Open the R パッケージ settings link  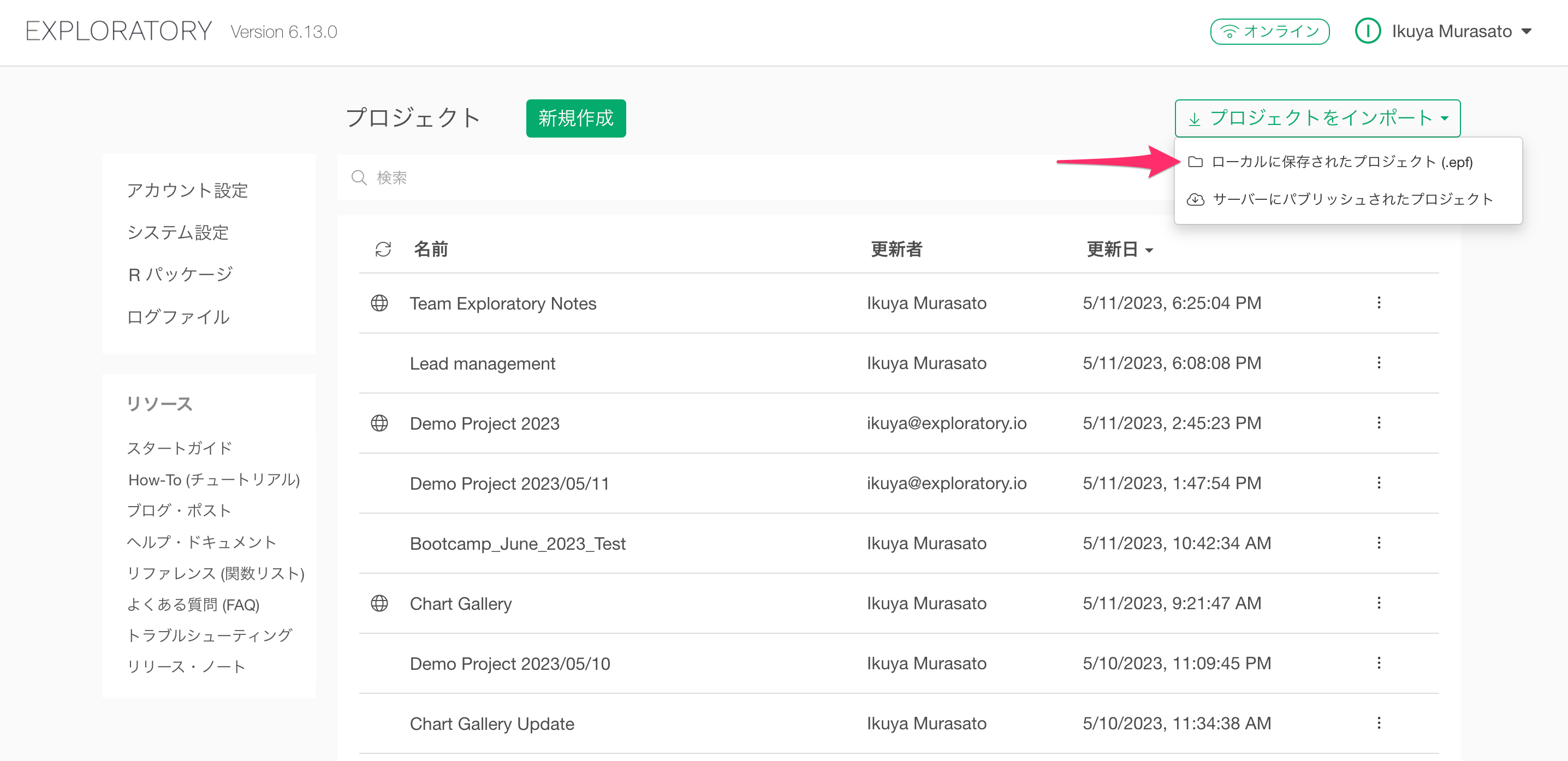click(x=180, y=274)
